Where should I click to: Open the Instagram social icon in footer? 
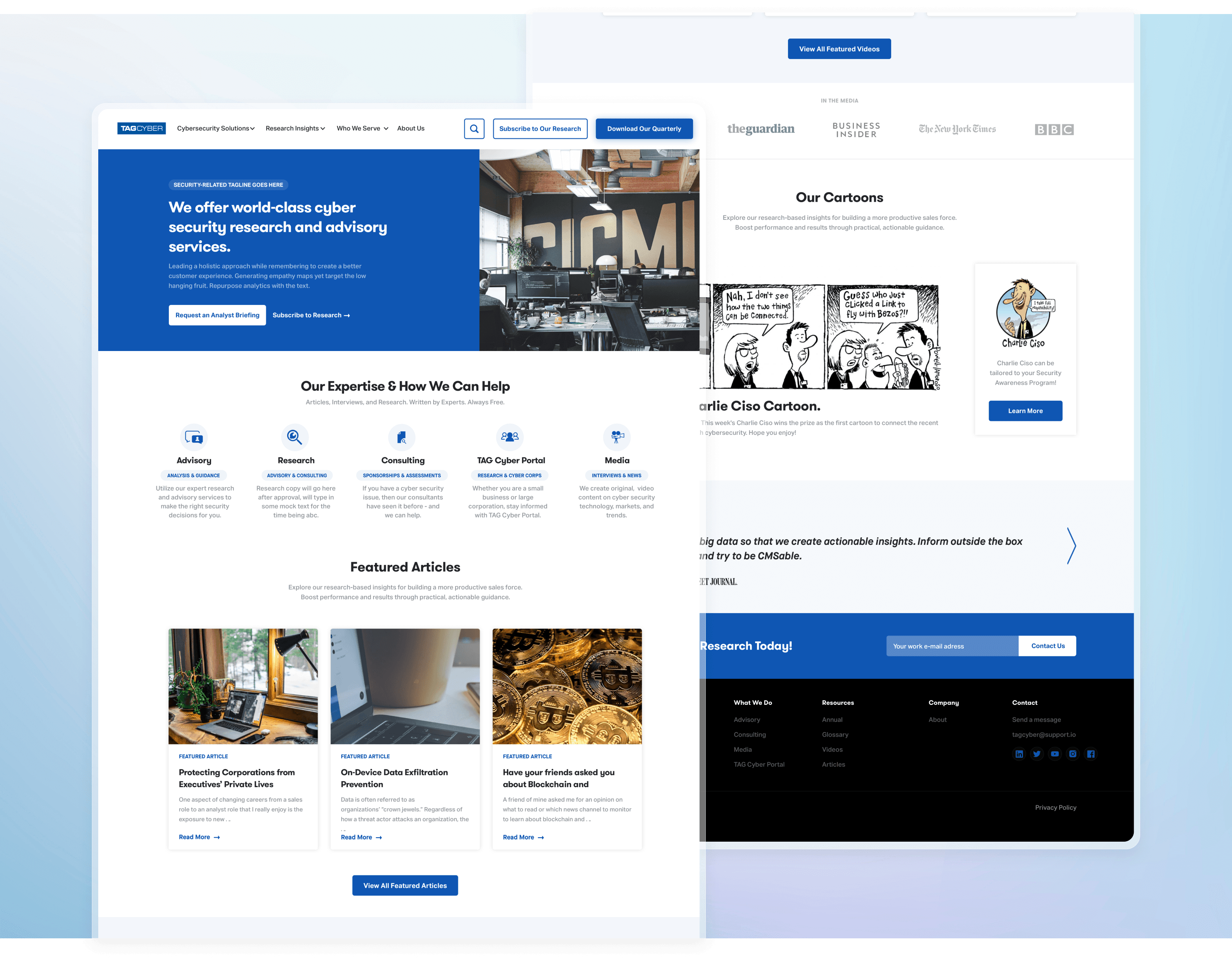click(1073, 754)
